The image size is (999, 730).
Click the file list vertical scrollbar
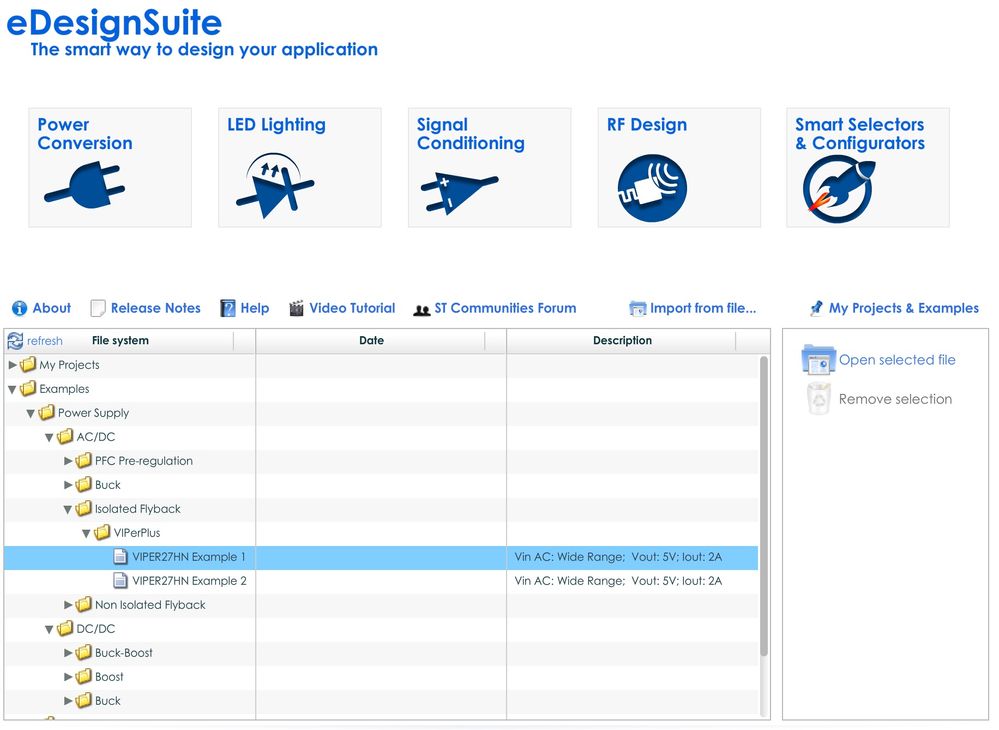tap(763, 506)
